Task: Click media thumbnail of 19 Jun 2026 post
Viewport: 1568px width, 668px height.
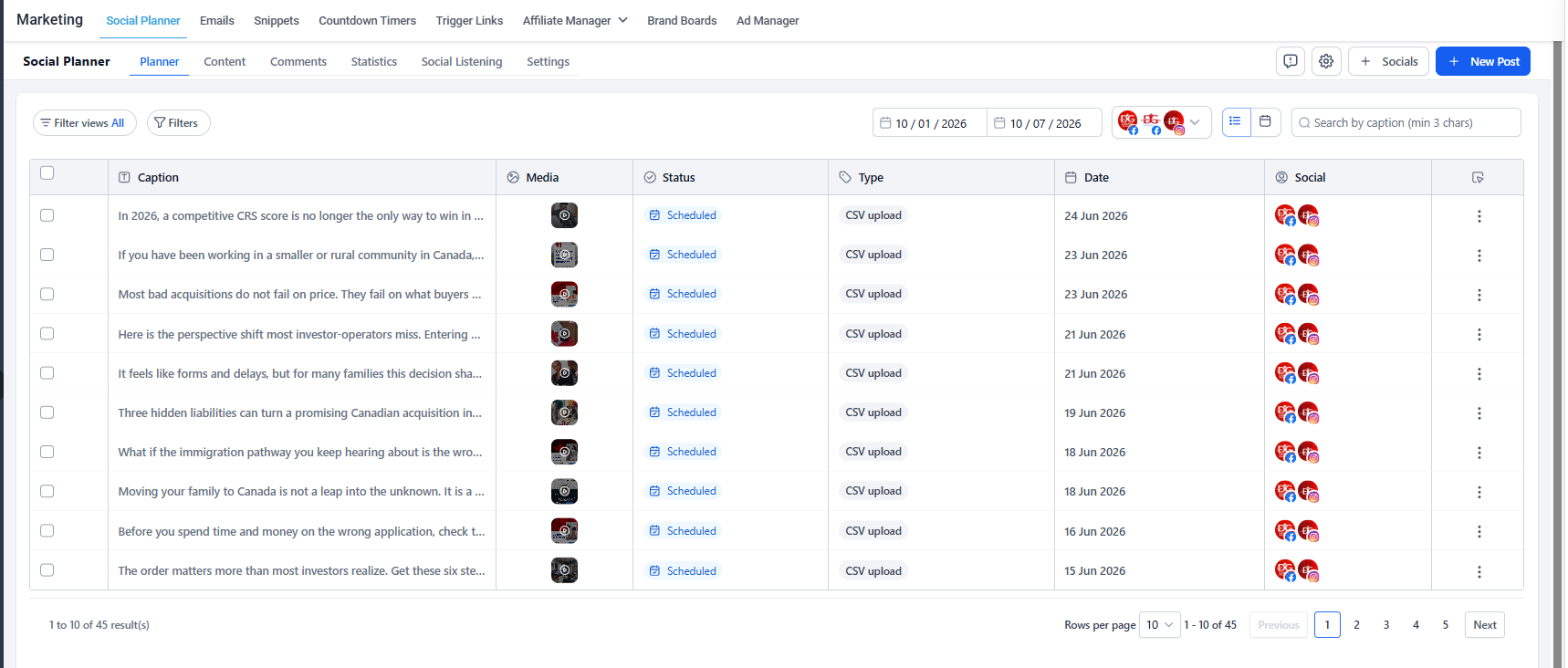Action: point(564,412)
